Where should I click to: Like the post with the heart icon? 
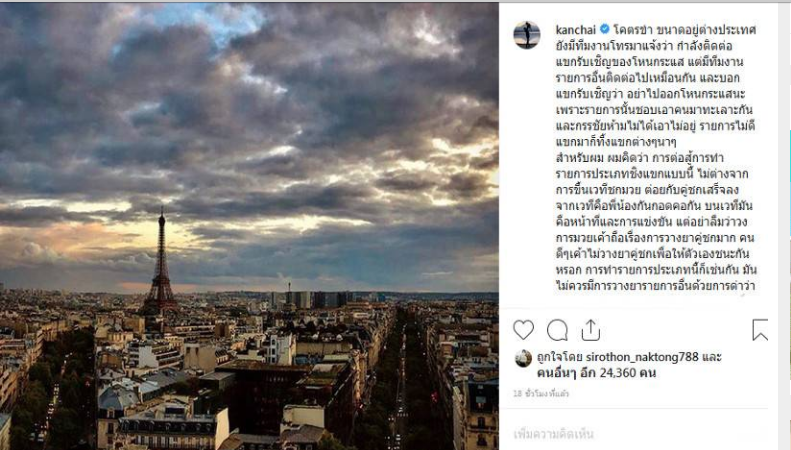coord(523,330)
